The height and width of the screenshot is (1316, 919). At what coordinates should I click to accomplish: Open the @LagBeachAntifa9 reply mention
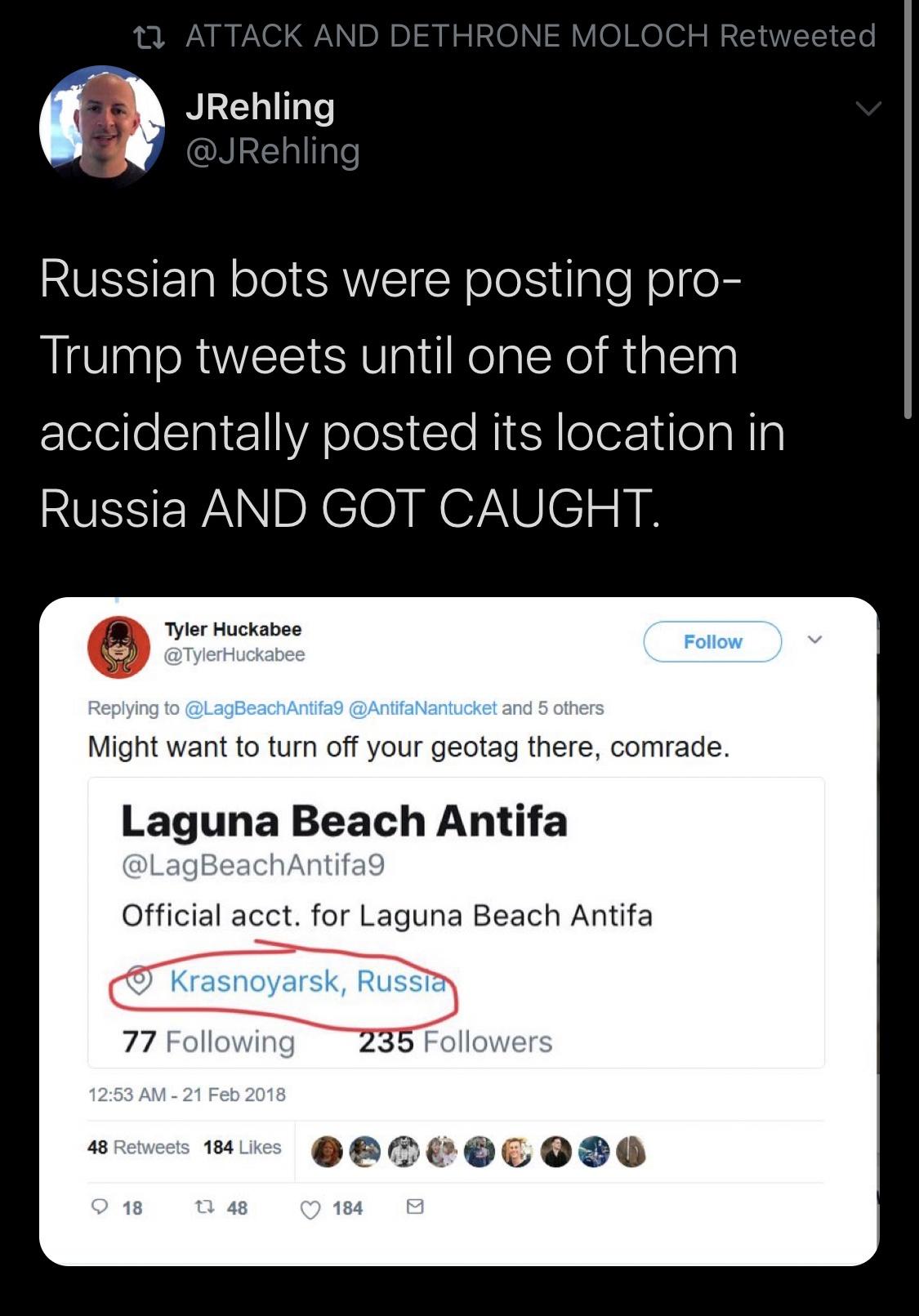click(264, 708)
